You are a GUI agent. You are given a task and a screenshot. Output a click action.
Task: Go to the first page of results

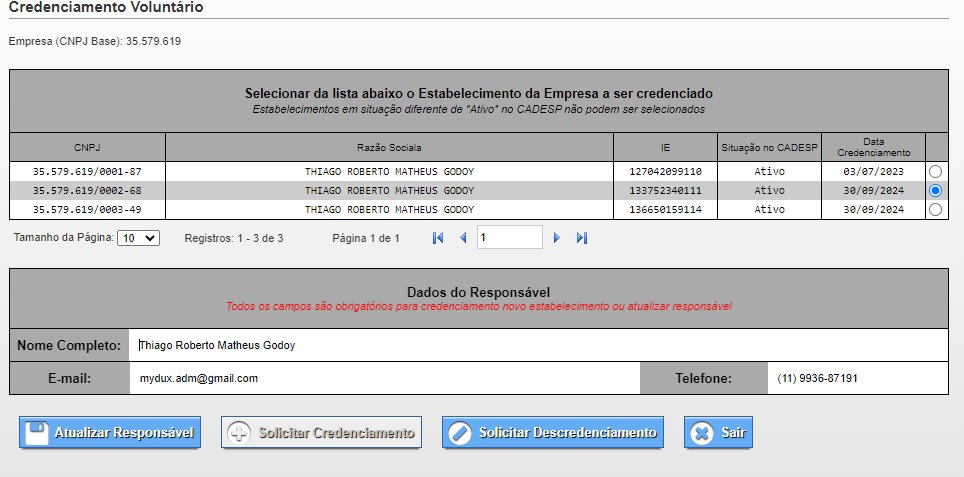click(x=437, y=238)
